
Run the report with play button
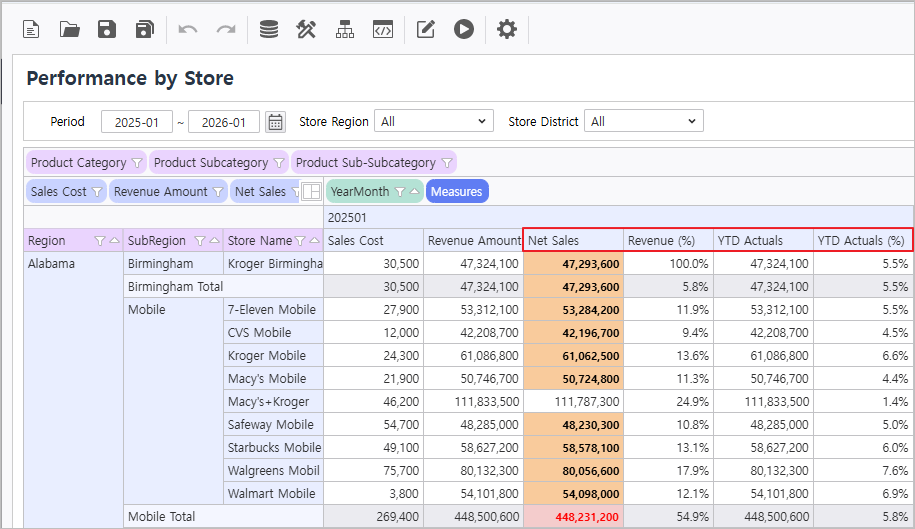coord(463,30)
